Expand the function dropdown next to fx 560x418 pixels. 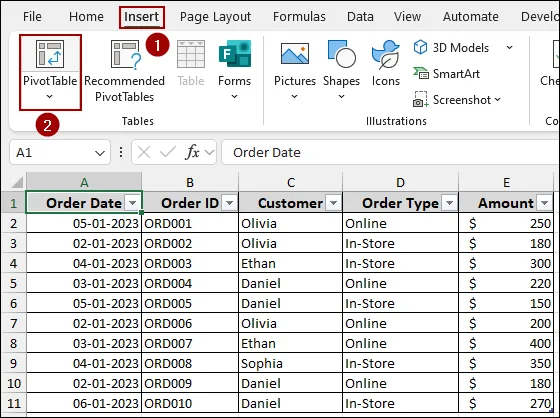[210, 153]
